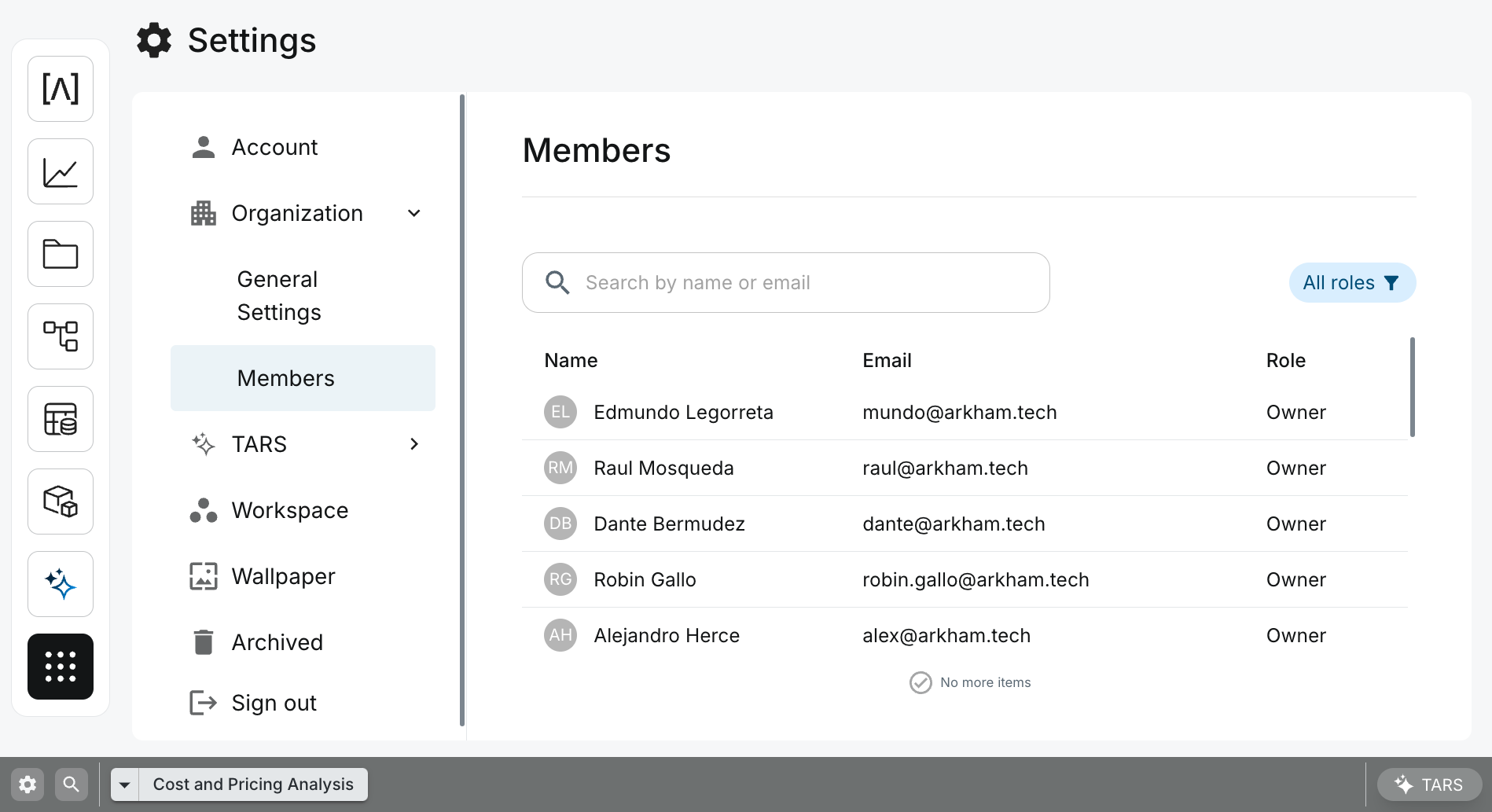Open Account settings
The image size is (1492, 812).
click(x=303, y=147)
